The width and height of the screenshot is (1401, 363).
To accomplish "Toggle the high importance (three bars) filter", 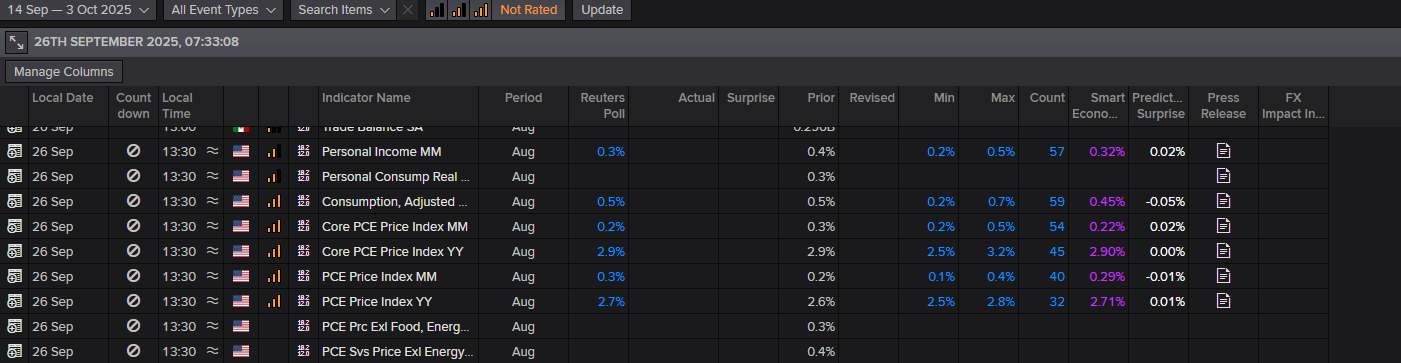I will (x=481, y=10).
